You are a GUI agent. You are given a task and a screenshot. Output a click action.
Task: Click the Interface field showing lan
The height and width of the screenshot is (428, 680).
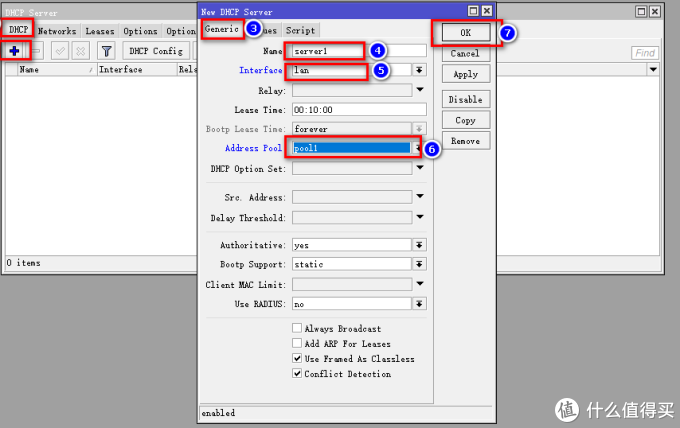click(352, 70)
